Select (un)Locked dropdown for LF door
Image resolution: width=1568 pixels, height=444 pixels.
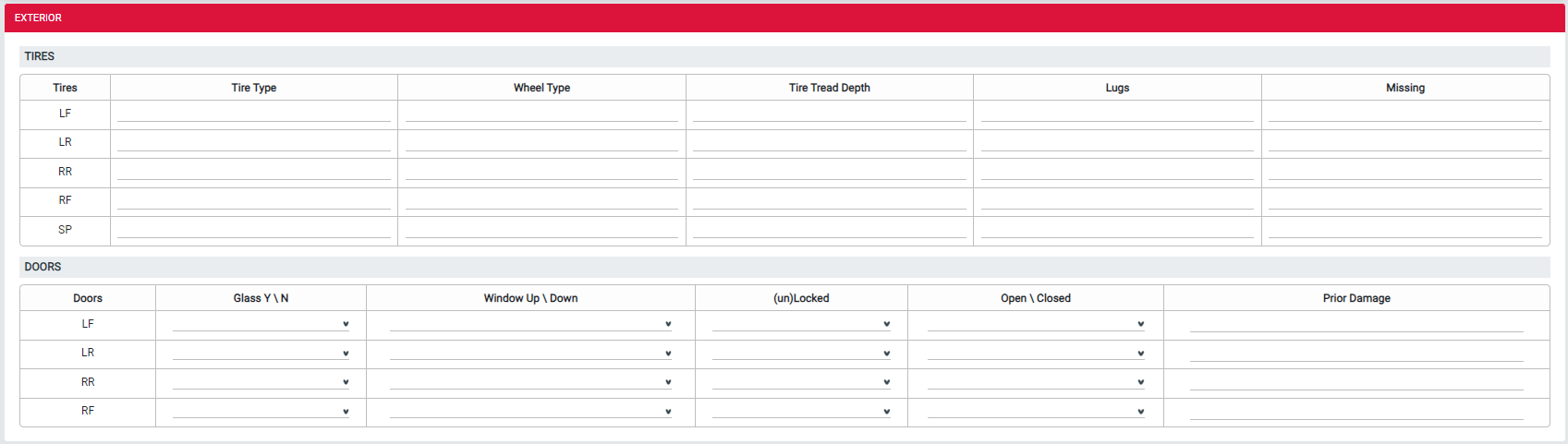801,324
